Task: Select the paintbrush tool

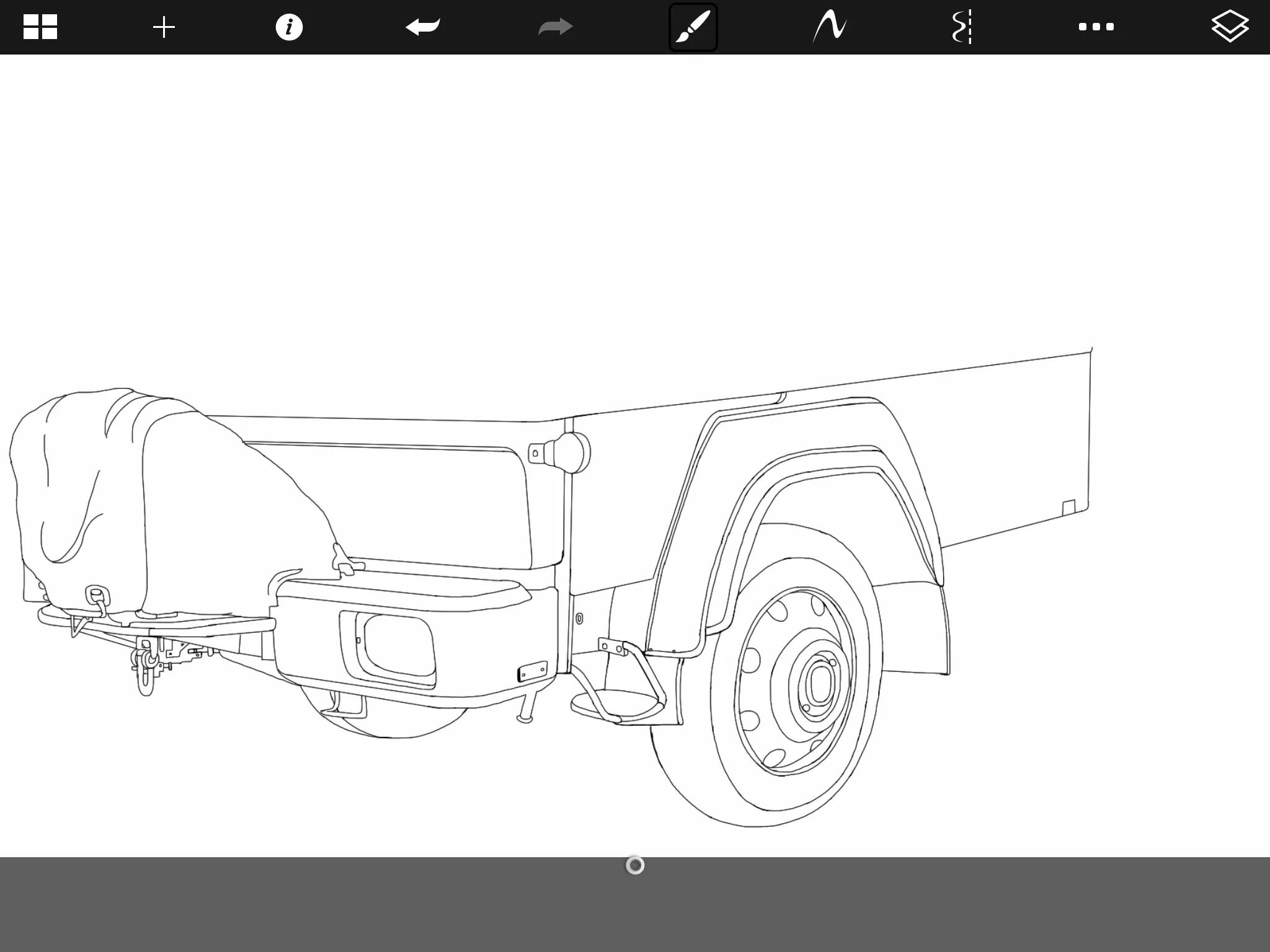Action: pyautogui.click(x=693, y=27)
